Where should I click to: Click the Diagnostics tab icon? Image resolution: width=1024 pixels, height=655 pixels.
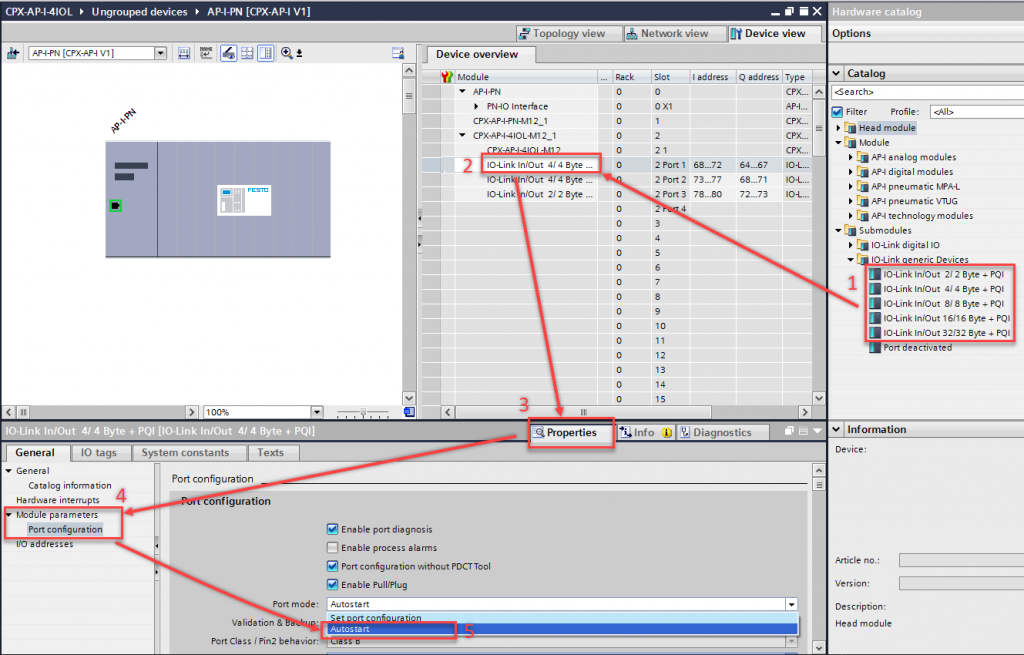click(x=684, y=432)
